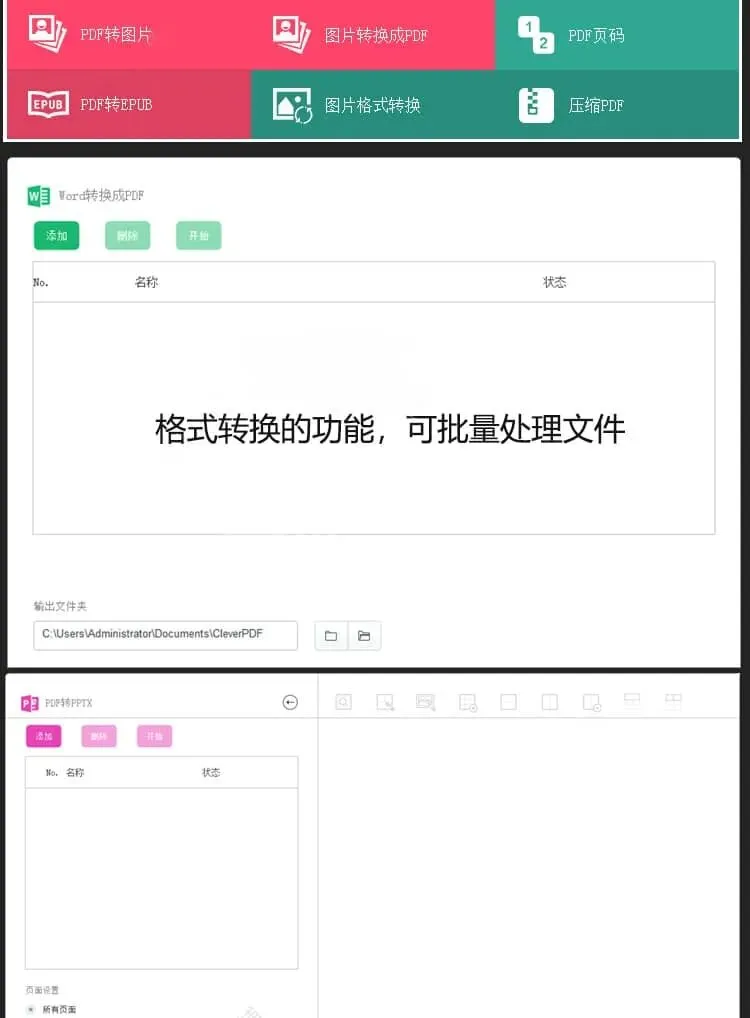Click the single blank page icon in preview toolbar
This screenshot has width=750, height=1018.
pos(508,702)
